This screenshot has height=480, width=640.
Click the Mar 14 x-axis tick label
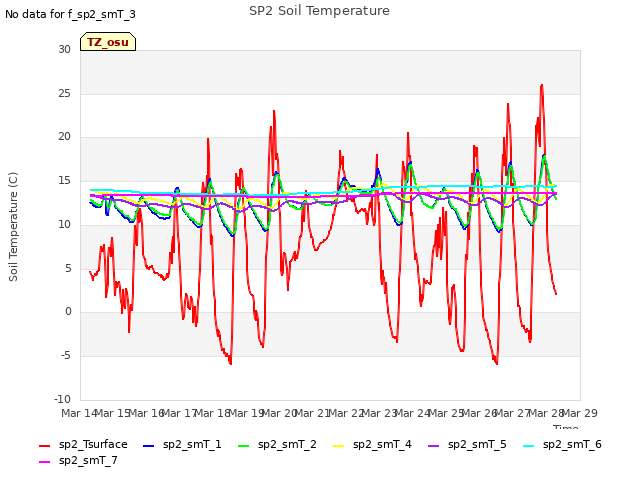[79, 413]
